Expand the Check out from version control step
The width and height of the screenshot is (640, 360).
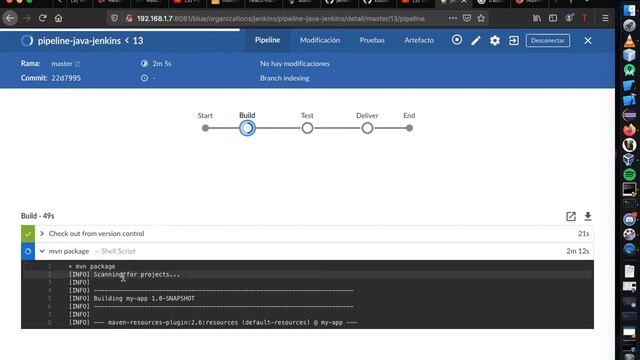coord(42,233)
